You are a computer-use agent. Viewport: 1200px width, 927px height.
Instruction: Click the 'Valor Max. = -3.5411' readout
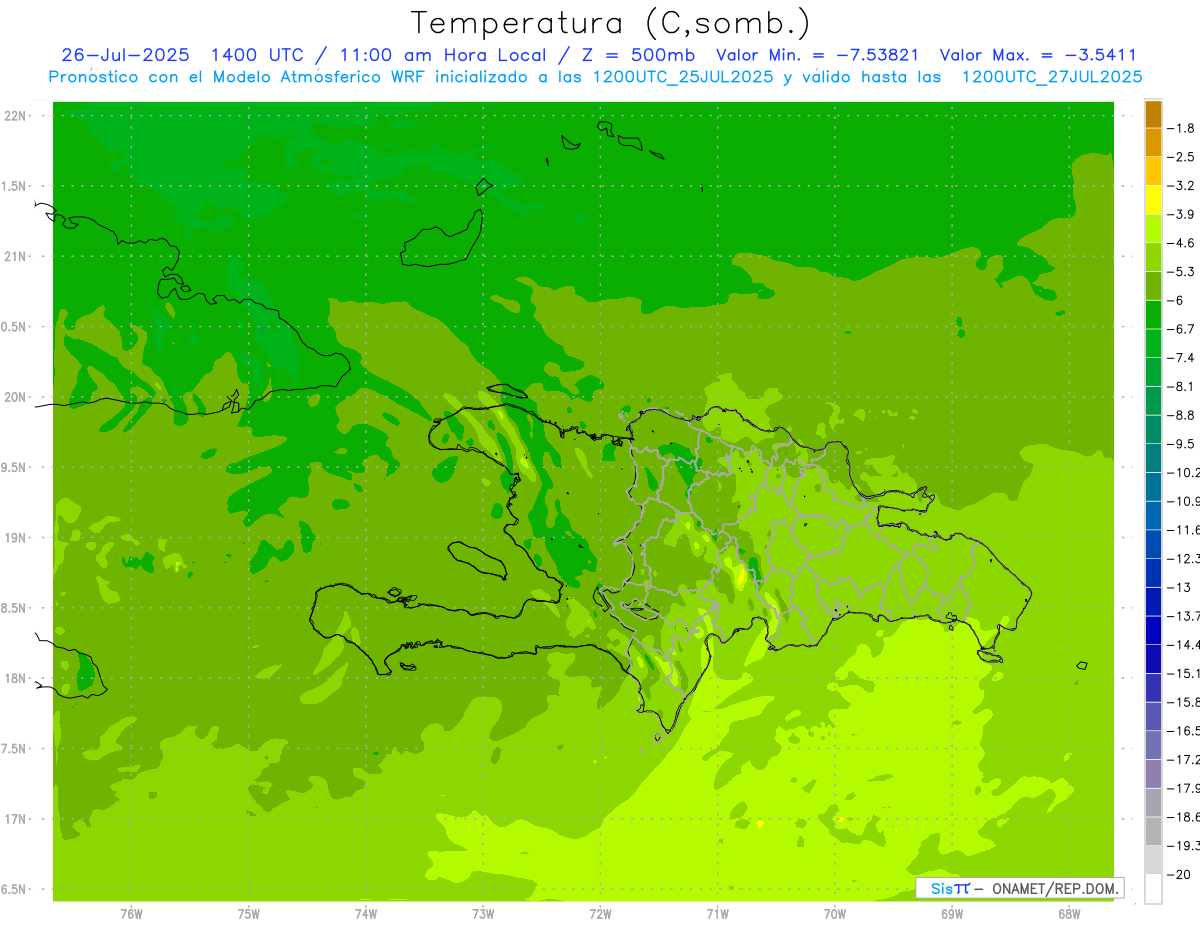coord(1038,55)
